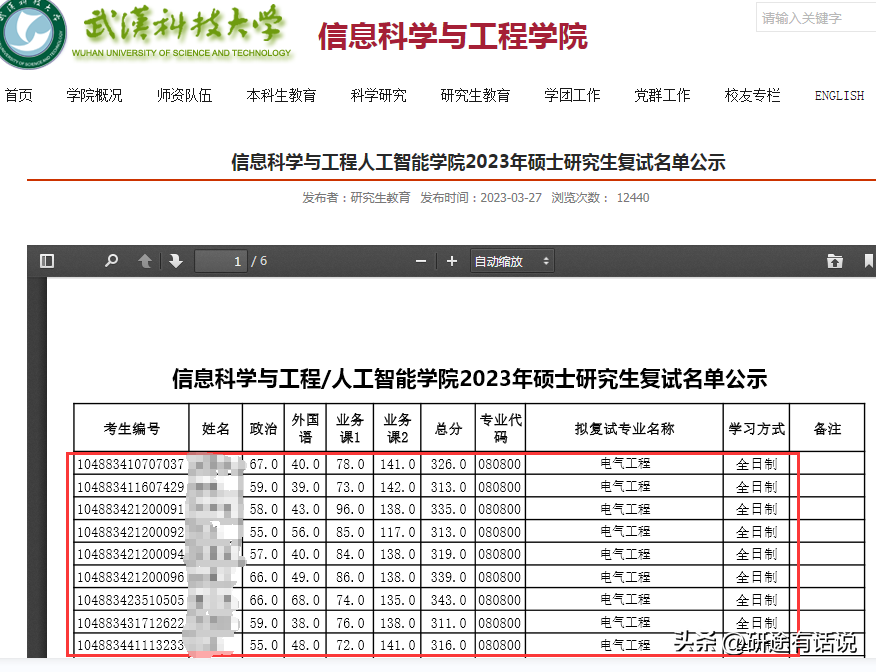Click the 总分 column header
The width and height of the screenshot is (876, 672).
pyautogui.click(x=448, y=428)
